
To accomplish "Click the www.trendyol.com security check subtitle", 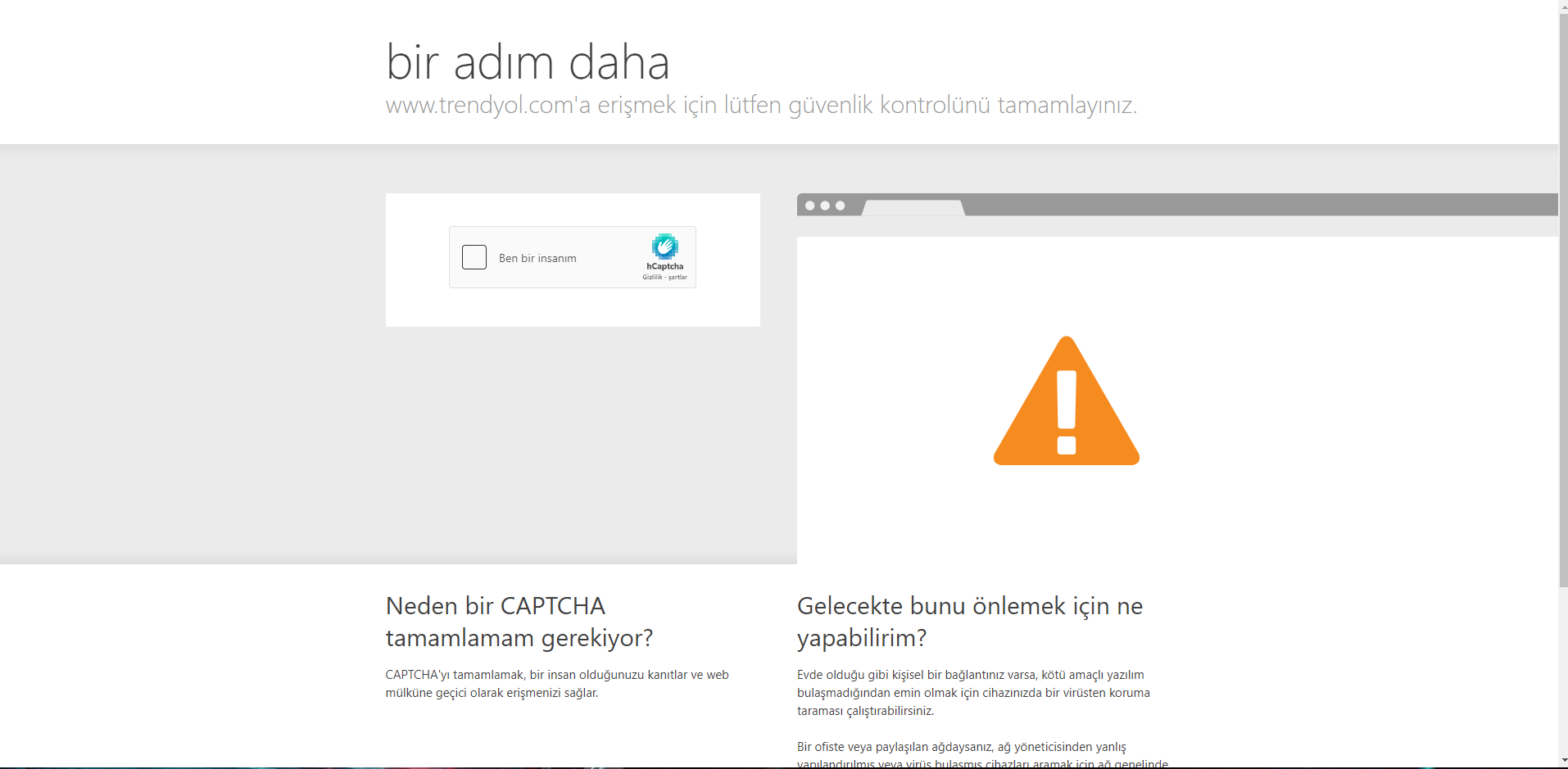I will pos(761,106).
